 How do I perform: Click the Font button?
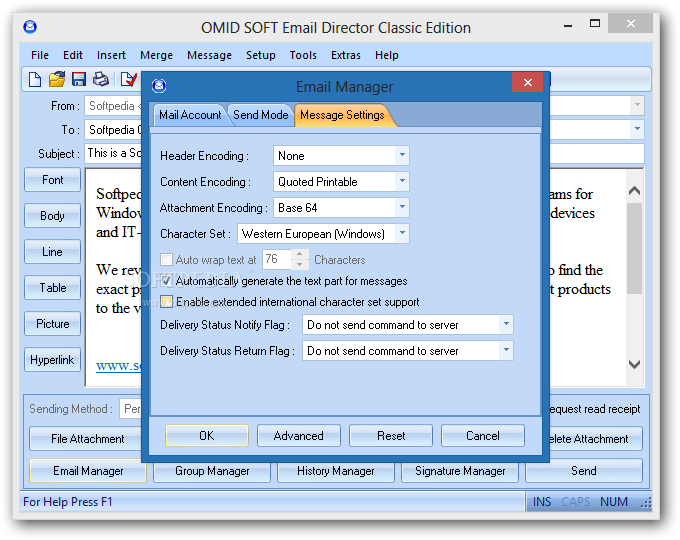52,180
